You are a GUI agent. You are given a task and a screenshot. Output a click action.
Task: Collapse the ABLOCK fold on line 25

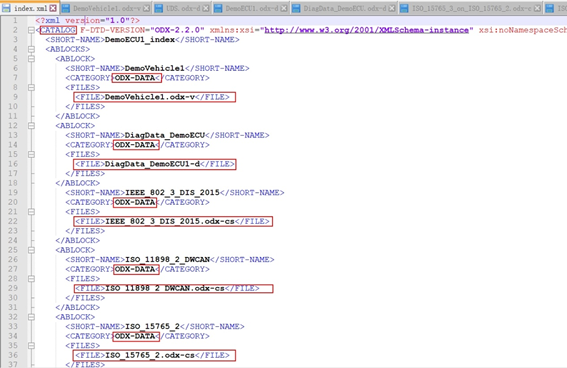31,250
